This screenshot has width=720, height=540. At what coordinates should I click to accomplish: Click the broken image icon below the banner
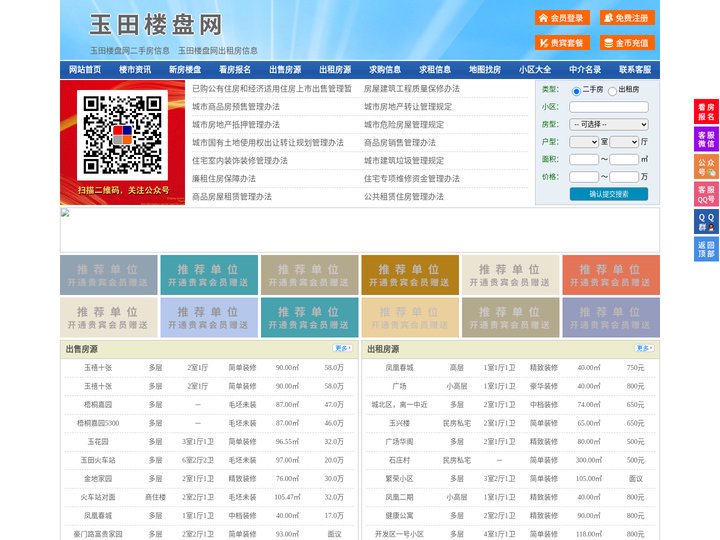(65, 213)
